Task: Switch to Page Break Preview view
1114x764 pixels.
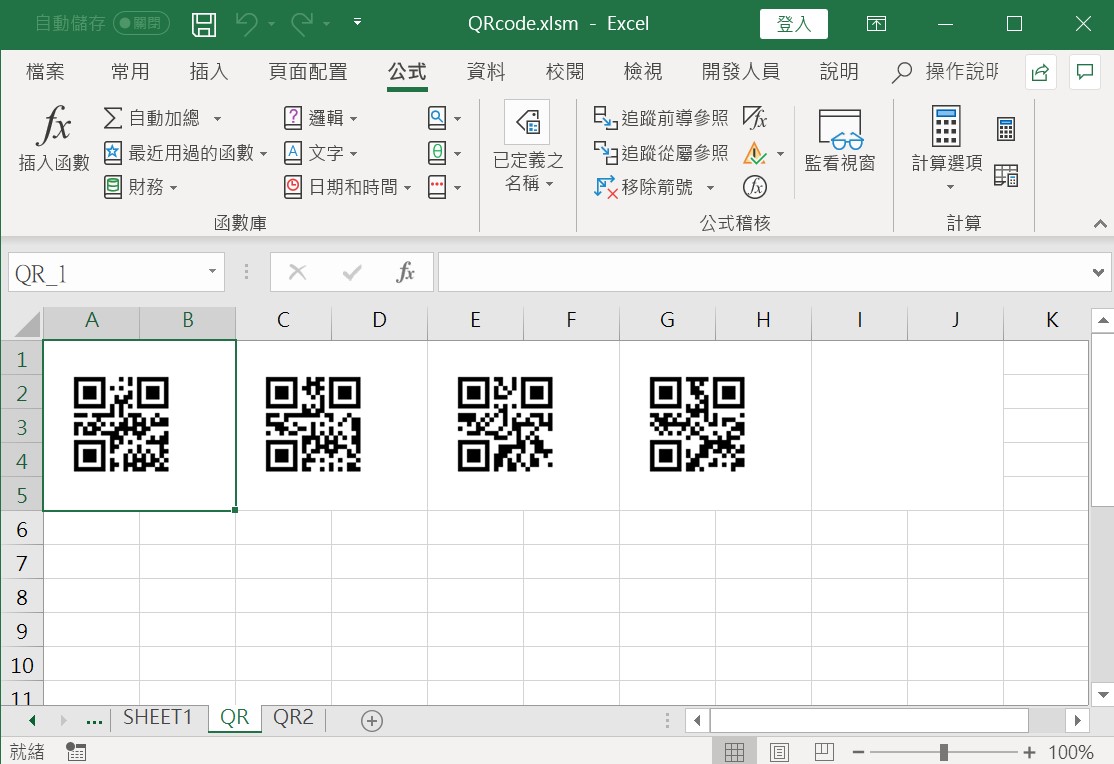Action: tap(824, 751)
